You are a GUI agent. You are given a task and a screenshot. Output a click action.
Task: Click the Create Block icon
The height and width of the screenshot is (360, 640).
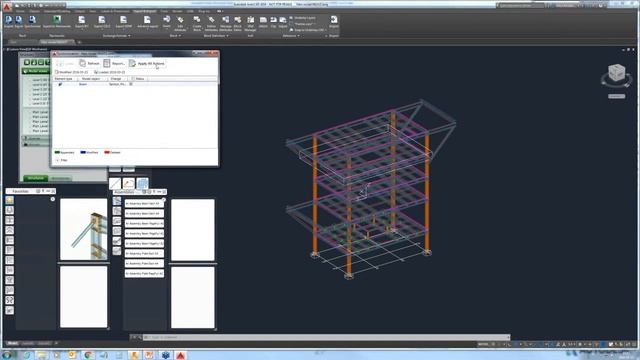pyautogui.click(x=197, y=23)
